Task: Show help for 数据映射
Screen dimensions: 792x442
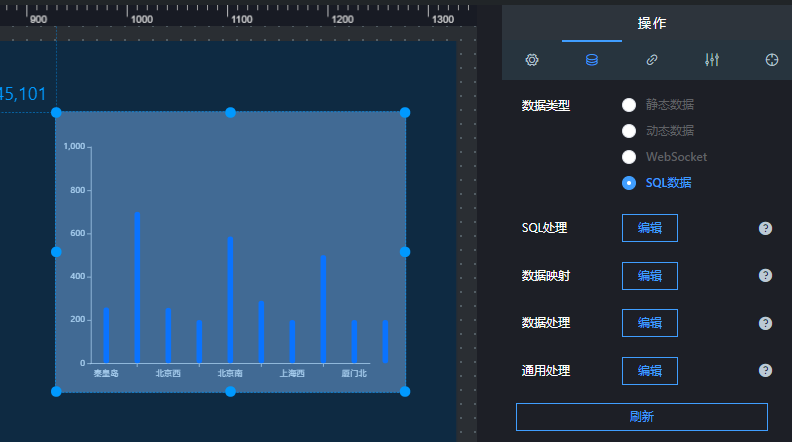Action: point(765,275)
